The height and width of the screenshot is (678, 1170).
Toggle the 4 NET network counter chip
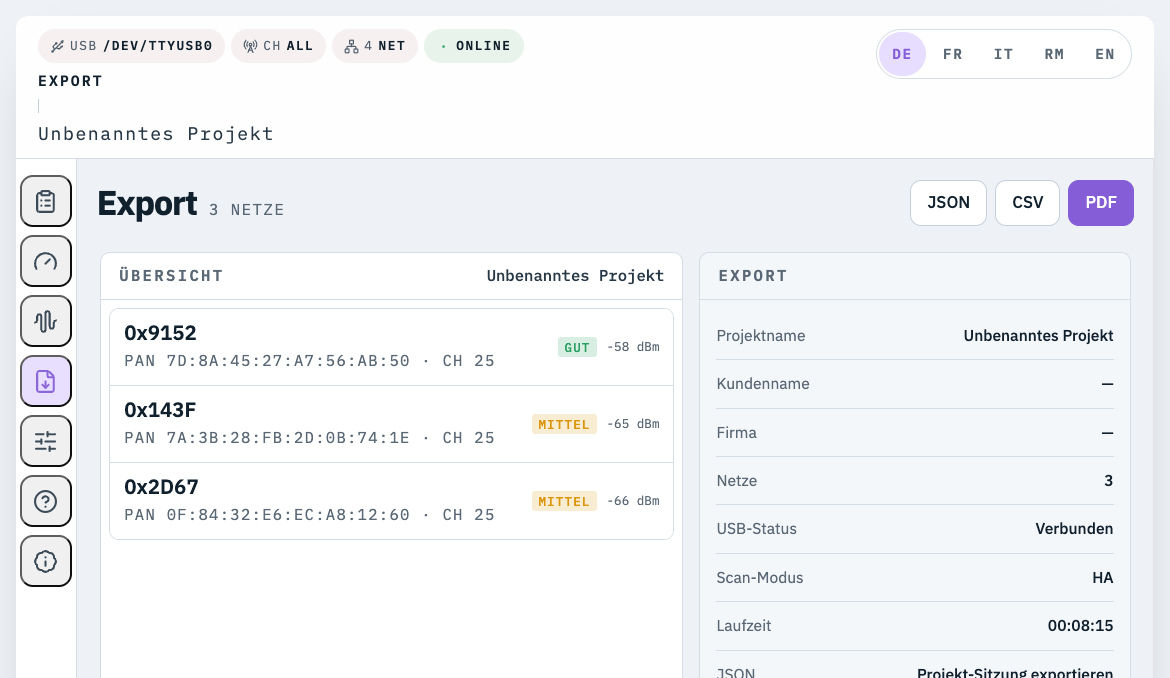pos(375,45)
